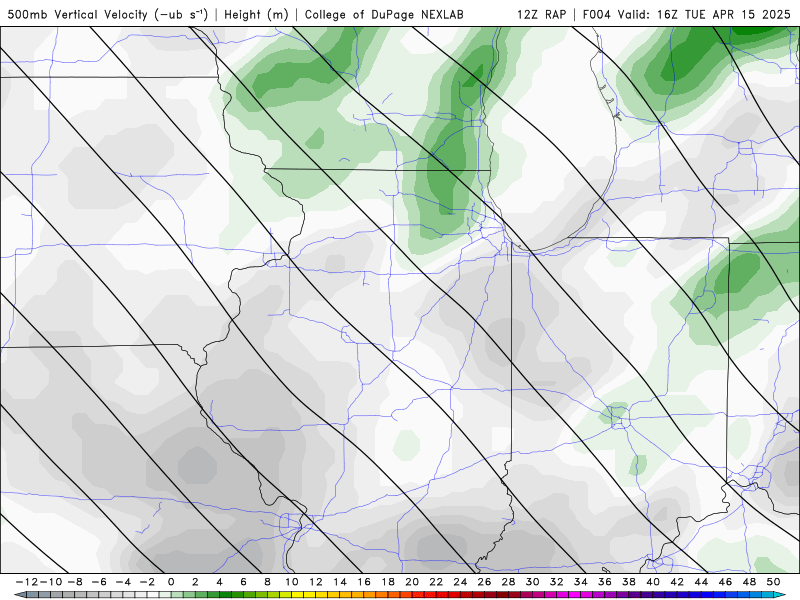Click the '8' colorbar label
This screenshot has width=800, height=600.
[267, 582]
